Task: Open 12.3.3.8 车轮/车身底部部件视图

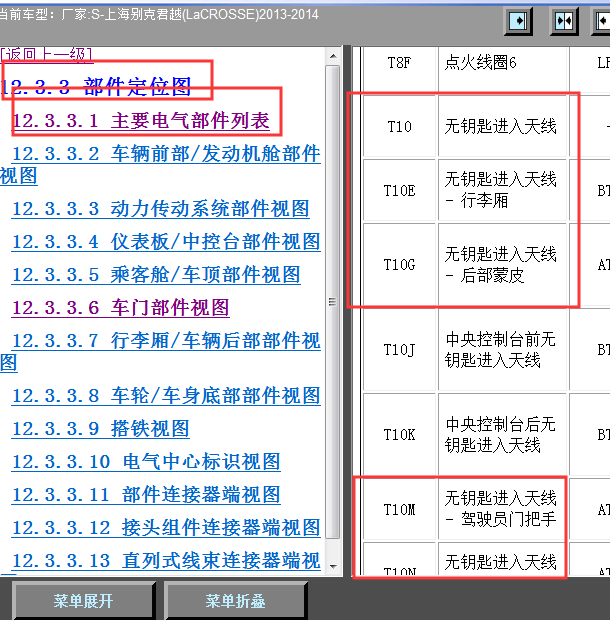Action: 166,395
